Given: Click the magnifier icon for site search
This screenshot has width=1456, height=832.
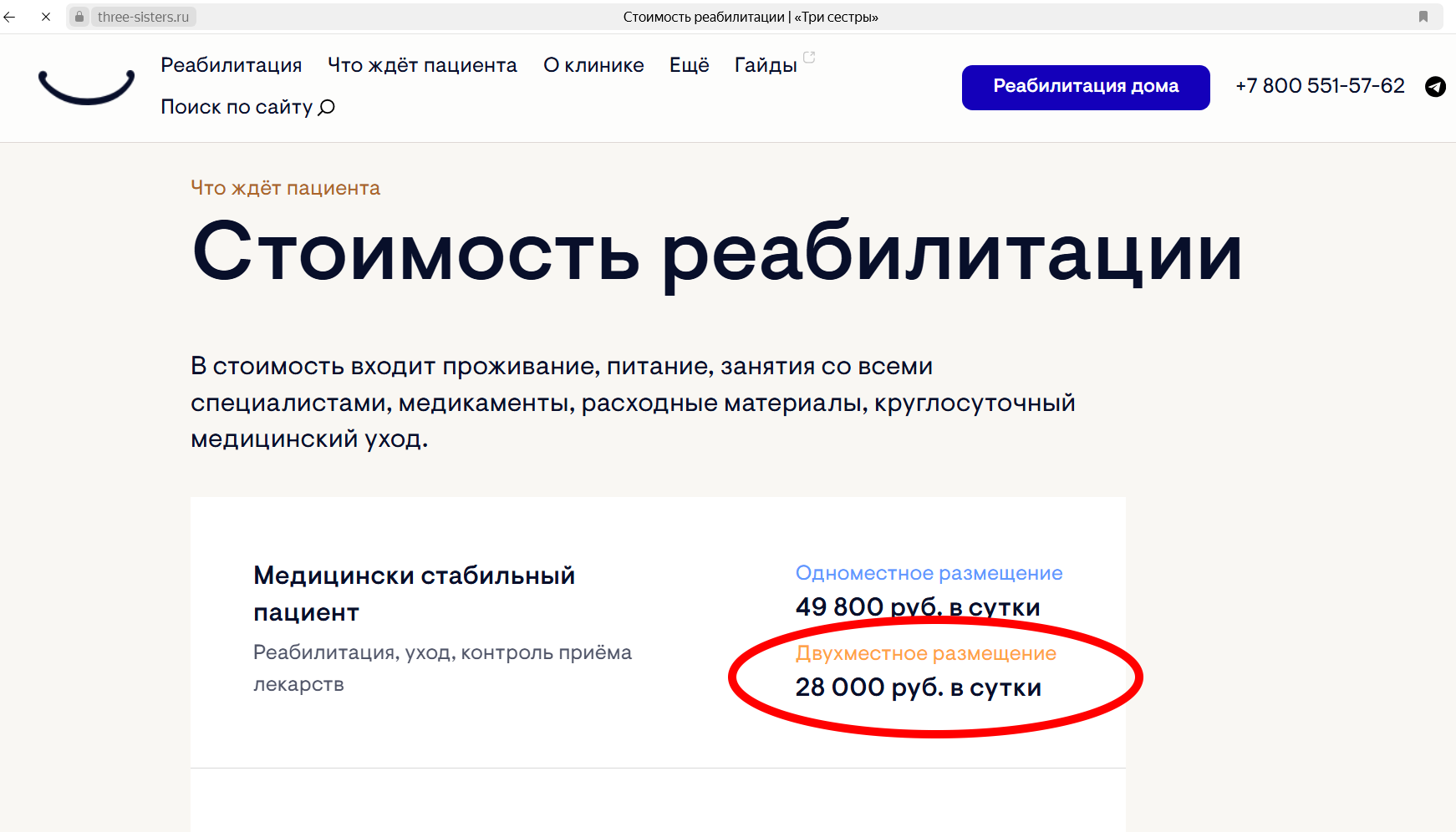Looking at the screenshot, I should [327, 107].
